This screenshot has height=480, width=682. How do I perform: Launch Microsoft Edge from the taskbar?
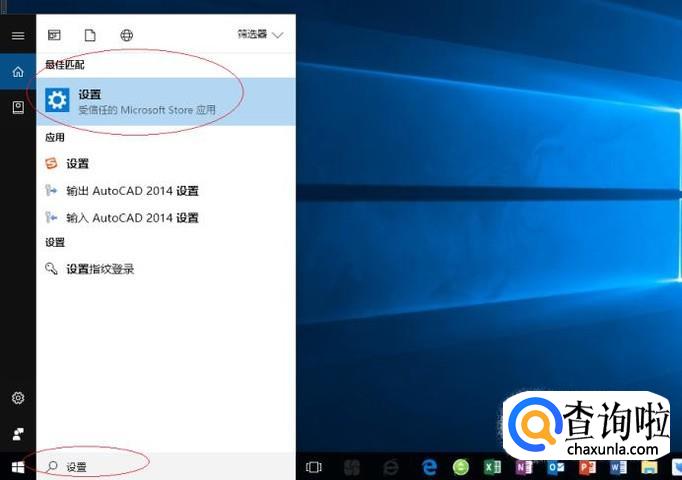tap(429, 467)
